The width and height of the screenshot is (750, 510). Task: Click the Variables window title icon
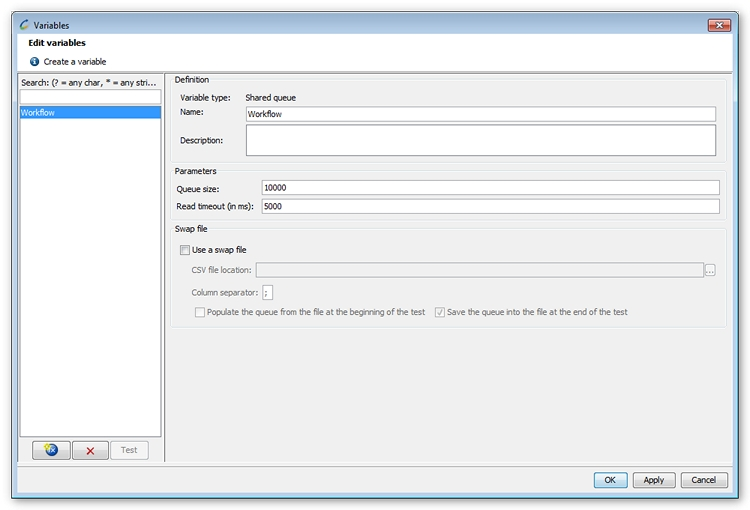click(x=24, y=25)
